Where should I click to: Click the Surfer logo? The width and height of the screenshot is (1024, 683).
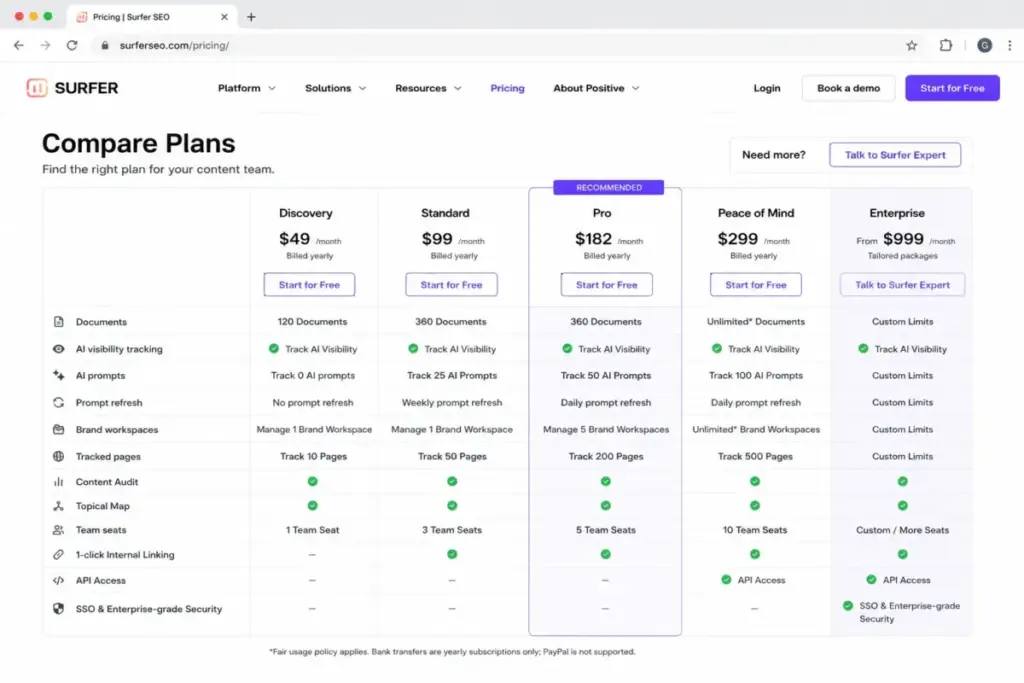click(x=72, y=87)
